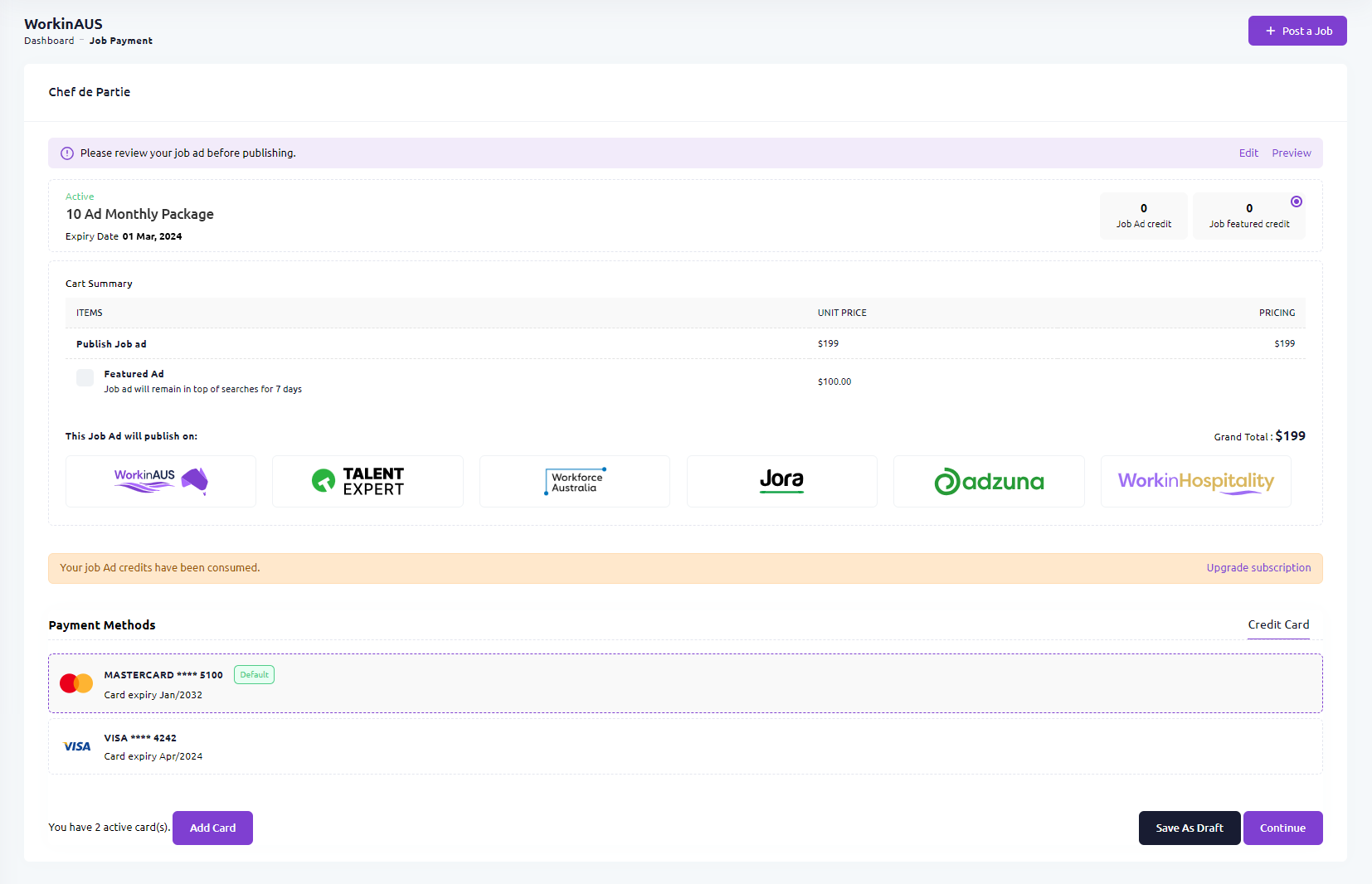Select the Mastercard ending 5100
The image size is (1372, 884).
(685, 683)
